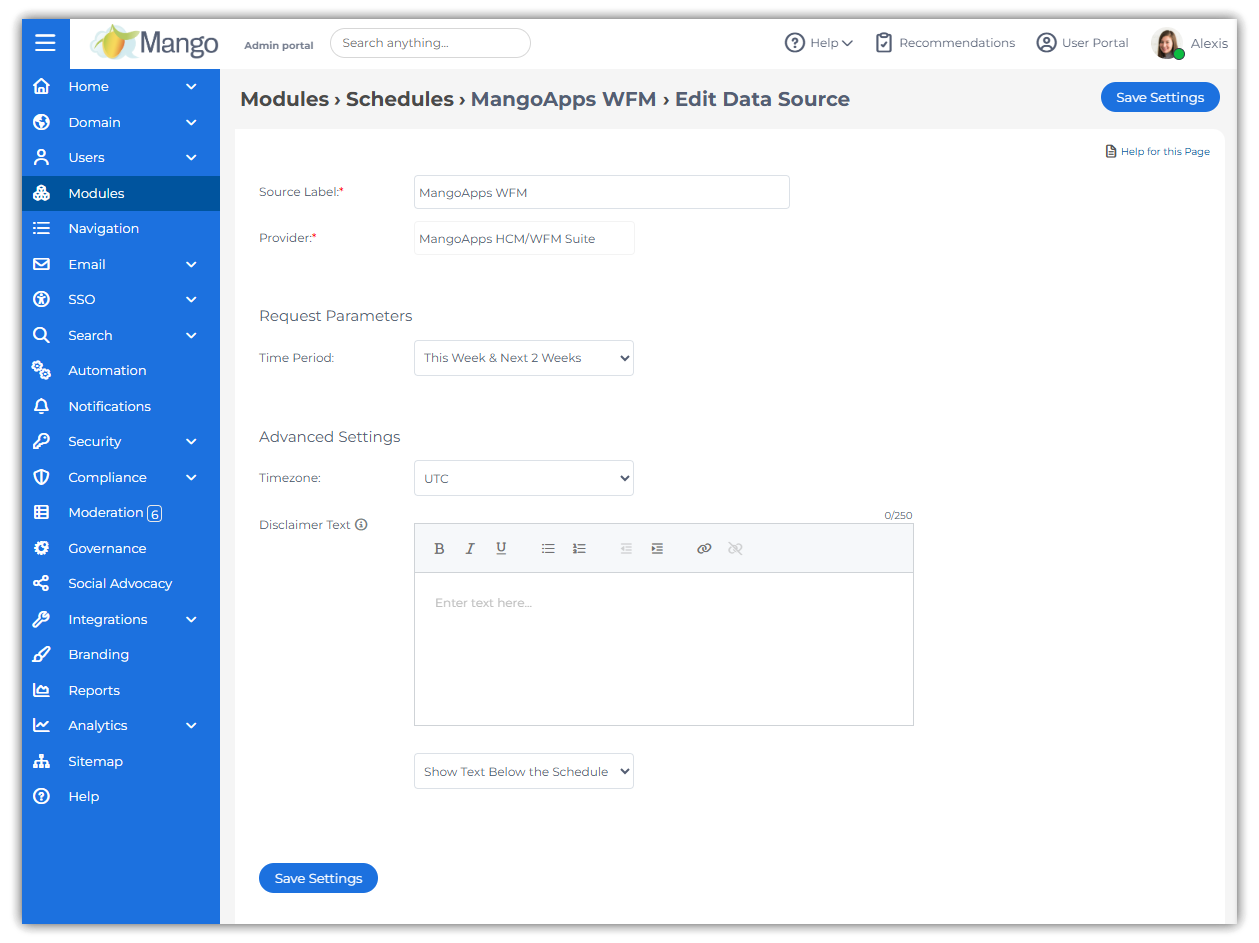Insert a bulleted list
This screenshot has width=1259, height=943.
[548, 549]
